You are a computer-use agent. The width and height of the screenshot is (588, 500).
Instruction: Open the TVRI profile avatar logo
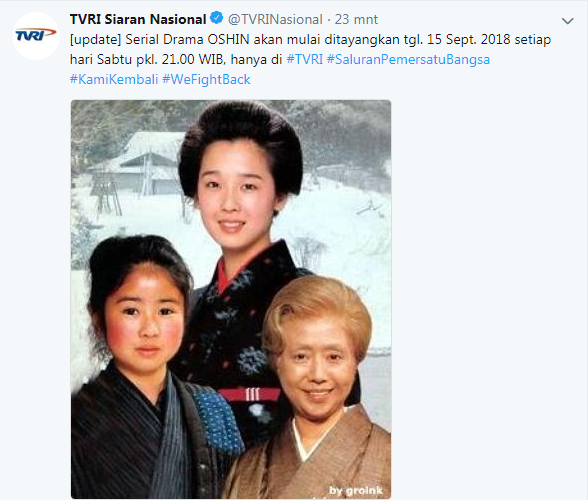(x=36, y=36)
